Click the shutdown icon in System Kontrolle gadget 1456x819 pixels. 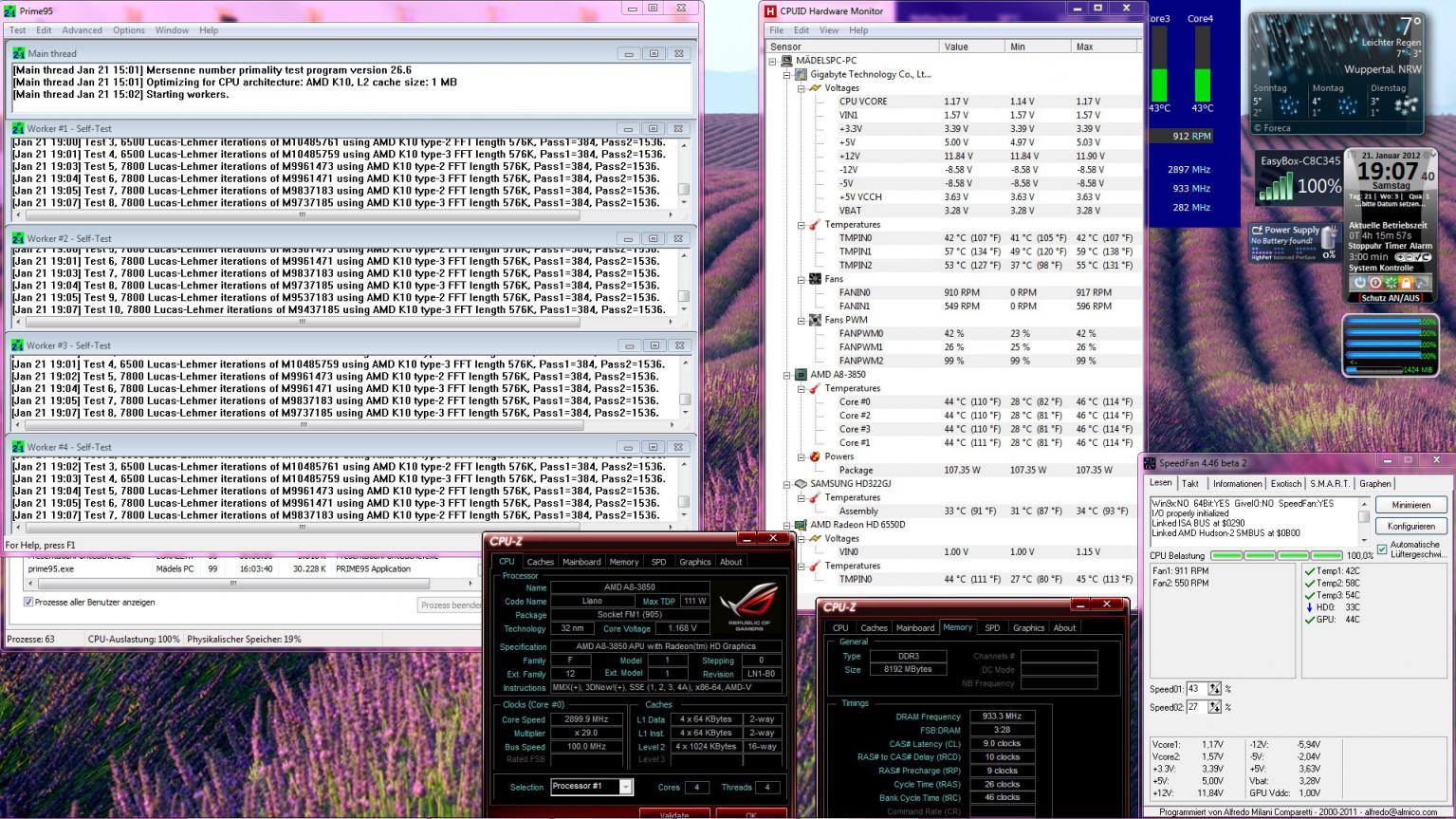click(1359, 283)
